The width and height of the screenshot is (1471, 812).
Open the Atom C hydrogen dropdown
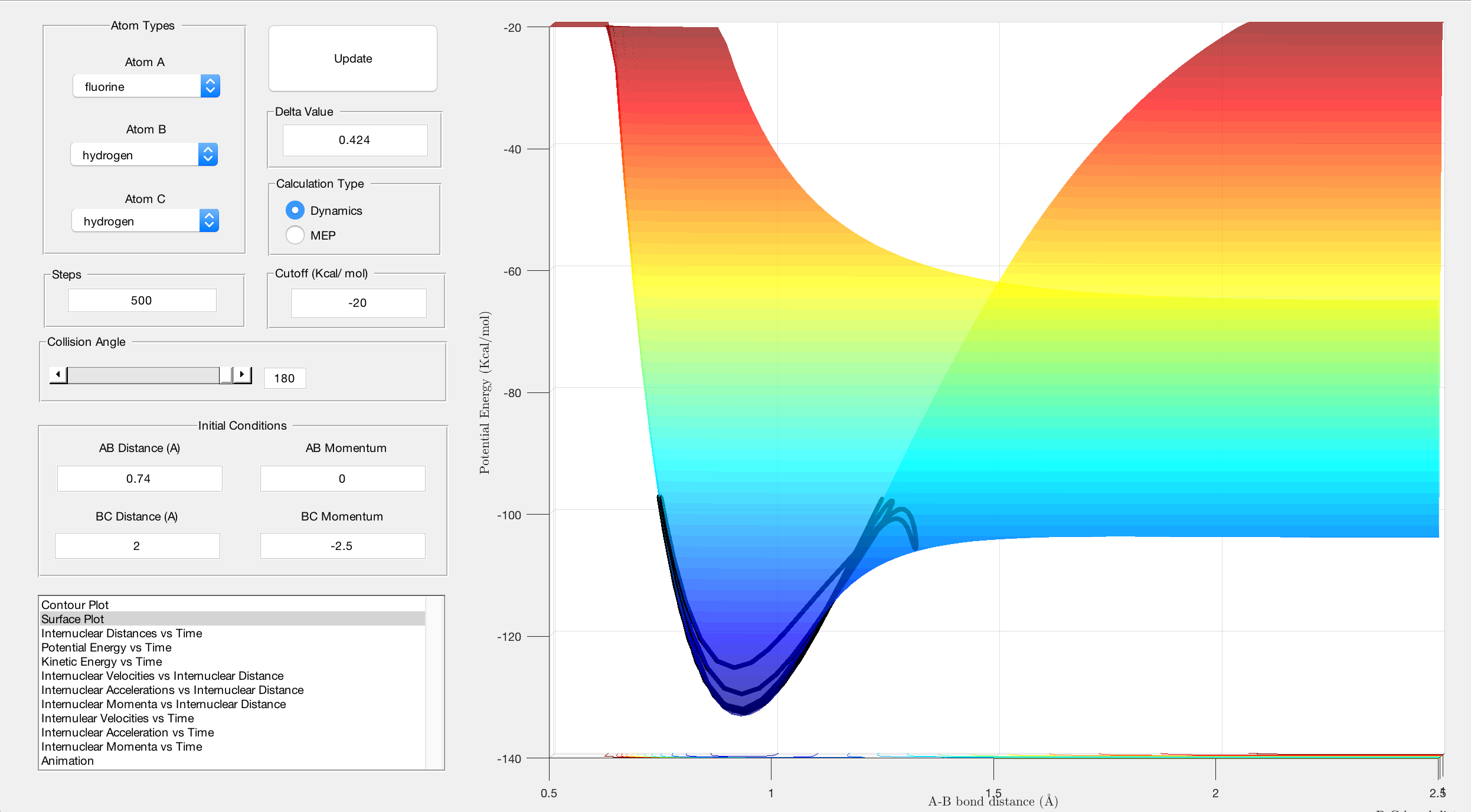point(145,221)
